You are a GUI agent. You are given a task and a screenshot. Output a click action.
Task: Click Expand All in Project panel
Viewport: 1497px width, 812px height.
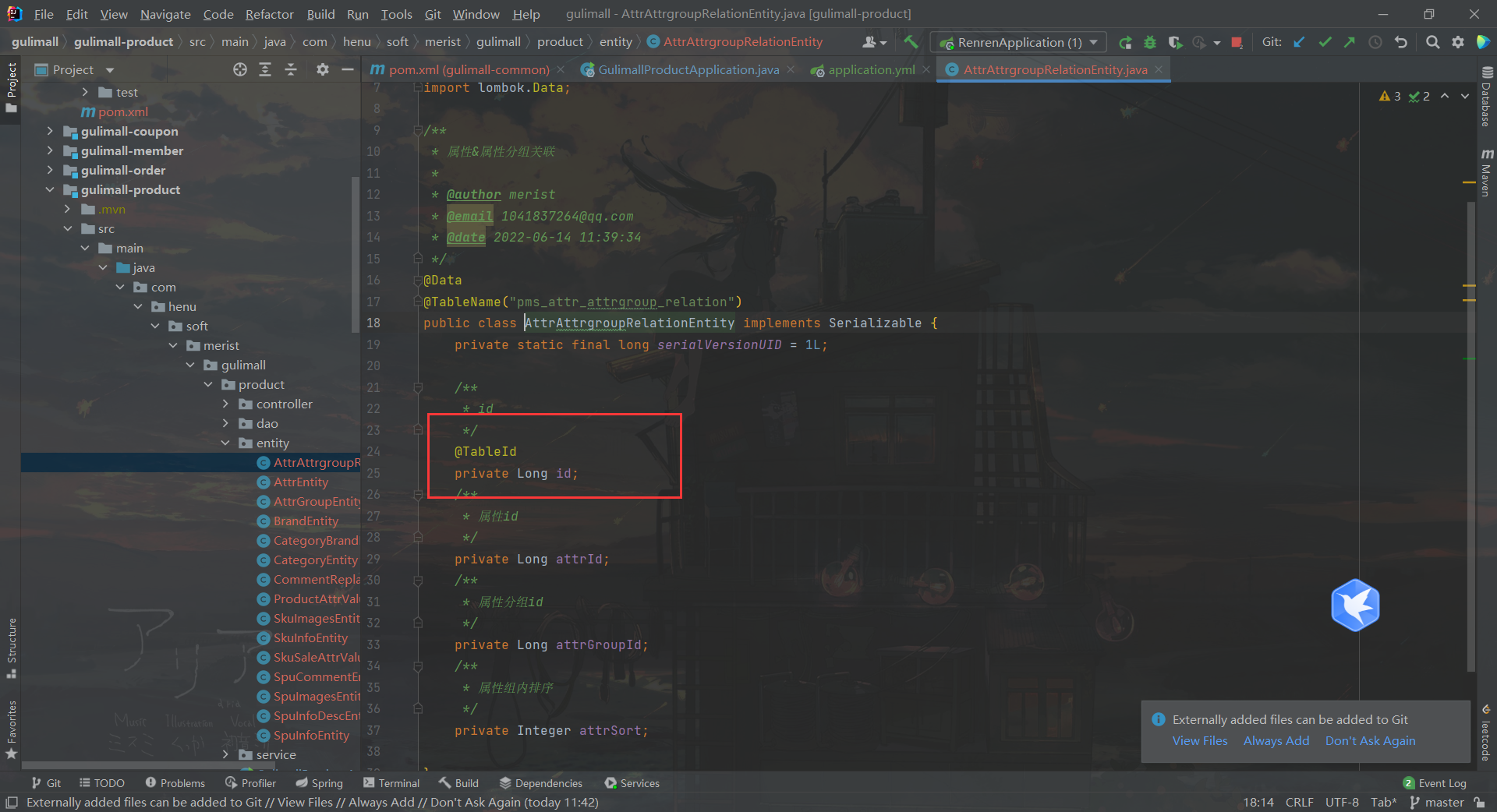pyautogui.click(x=265, y=69)
